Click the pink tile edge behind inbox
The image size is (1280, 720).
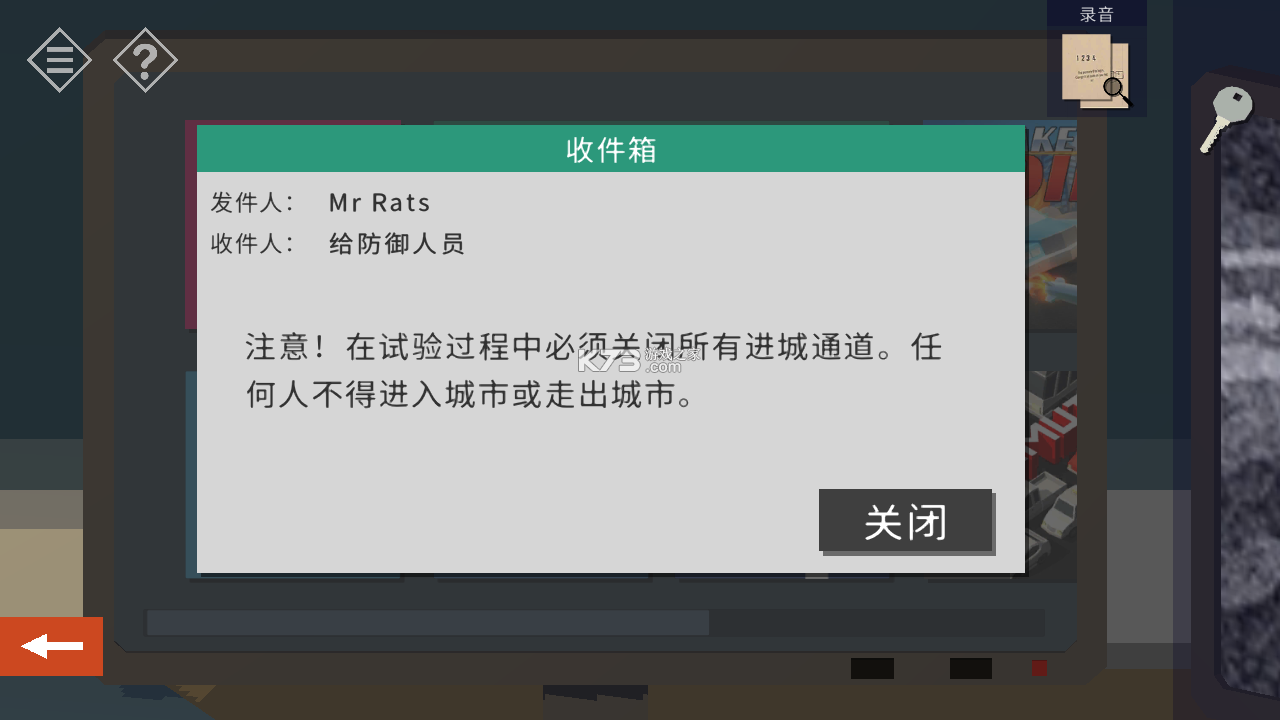click(x=191, y=225)
